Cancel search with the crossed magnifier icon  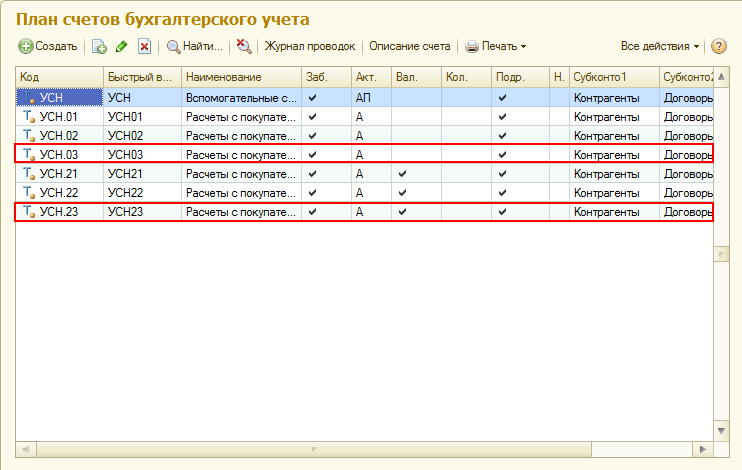[244, 46]
